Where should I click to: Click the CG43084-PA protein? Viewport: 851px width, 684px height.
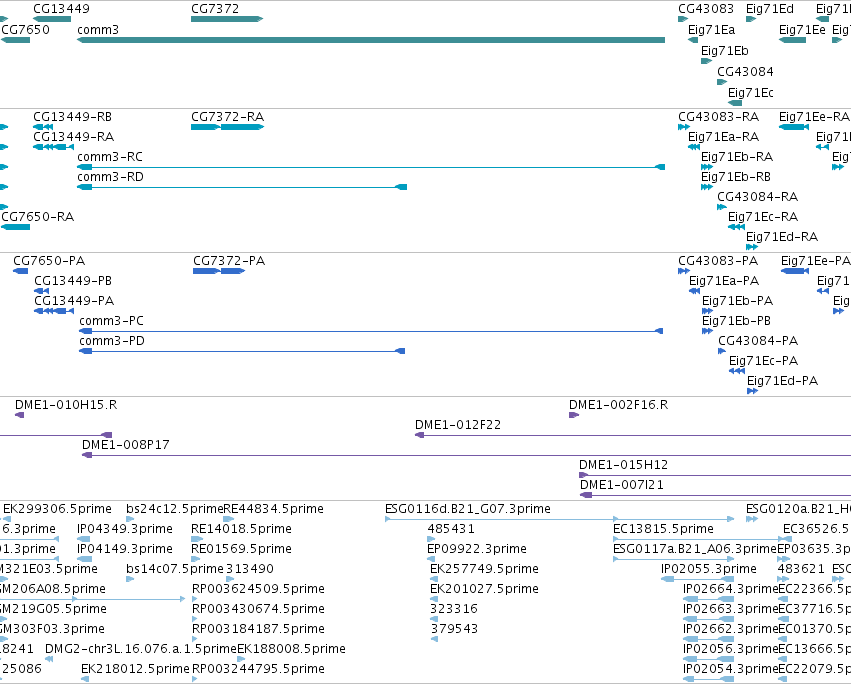[722, 351]
